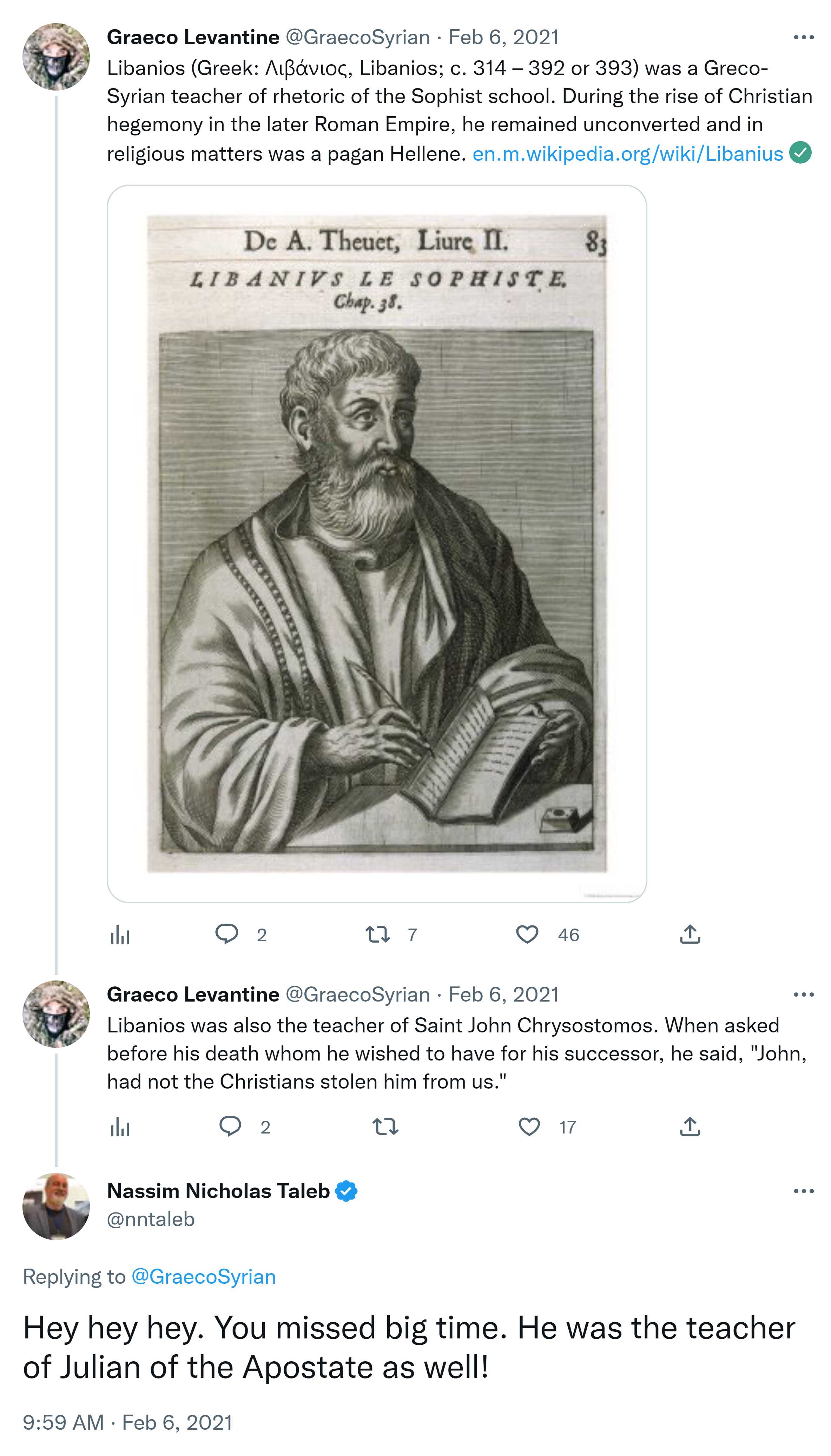Open more options on Nassim Taleb's reply
The image size is (831, 1456).
pyautogui.click(x=803, y=1191)
